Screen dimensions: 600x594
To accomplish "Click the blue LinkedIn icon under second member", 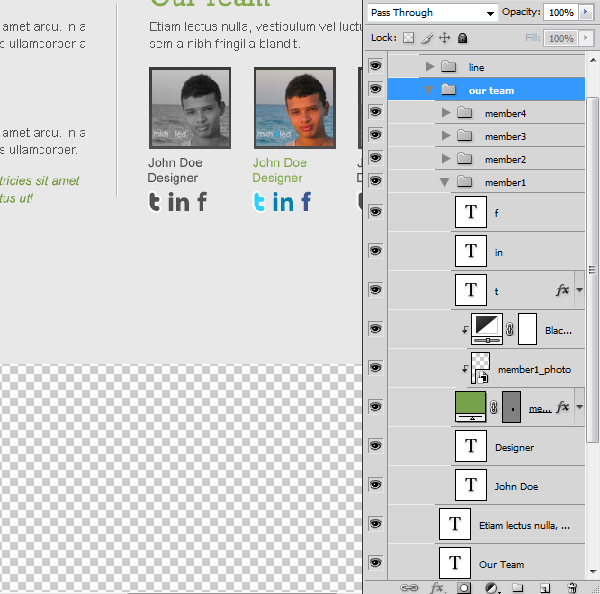I will click(283, 202).
